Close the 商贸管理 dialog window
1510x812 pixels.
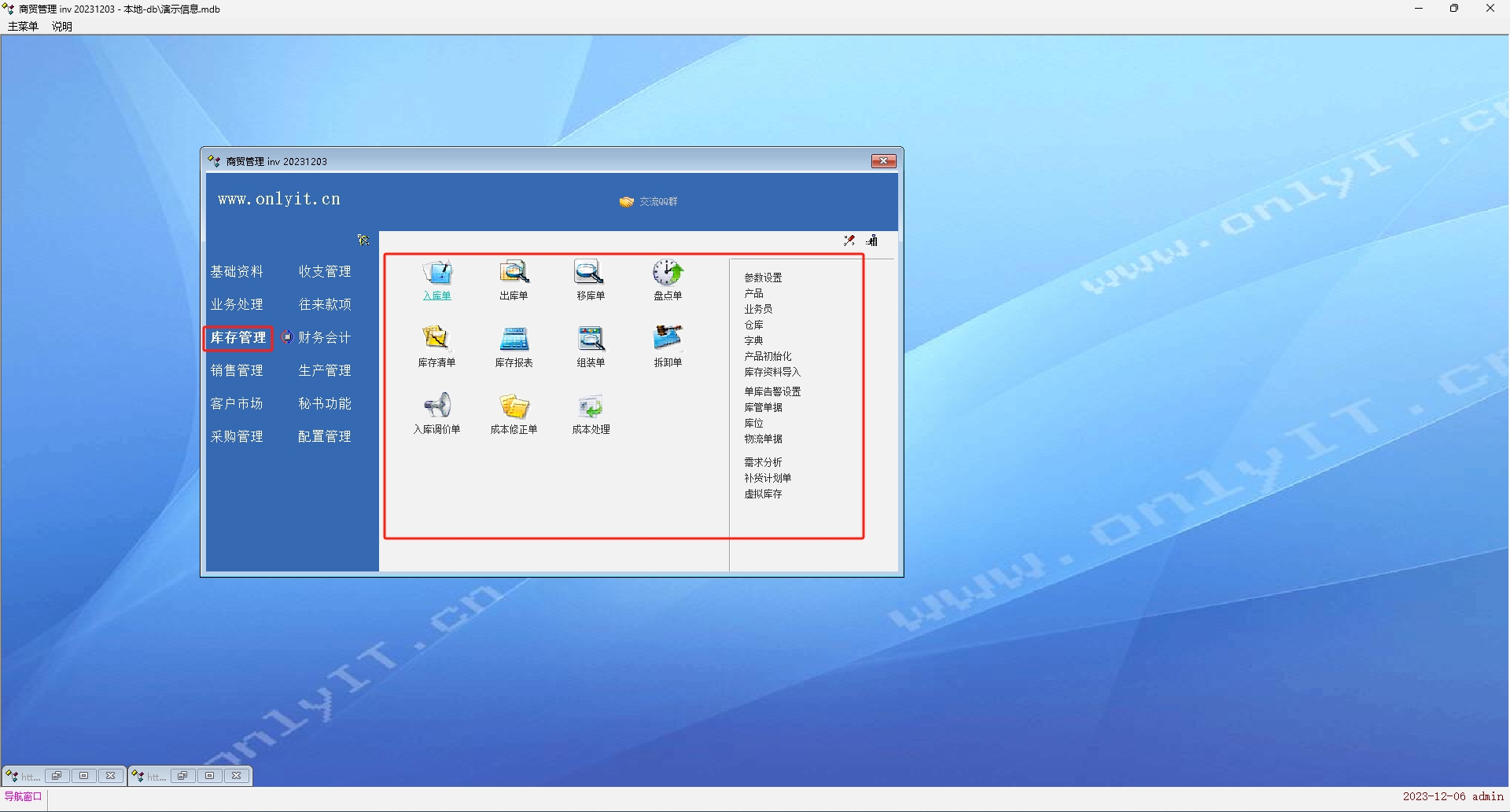pos(883,161)
